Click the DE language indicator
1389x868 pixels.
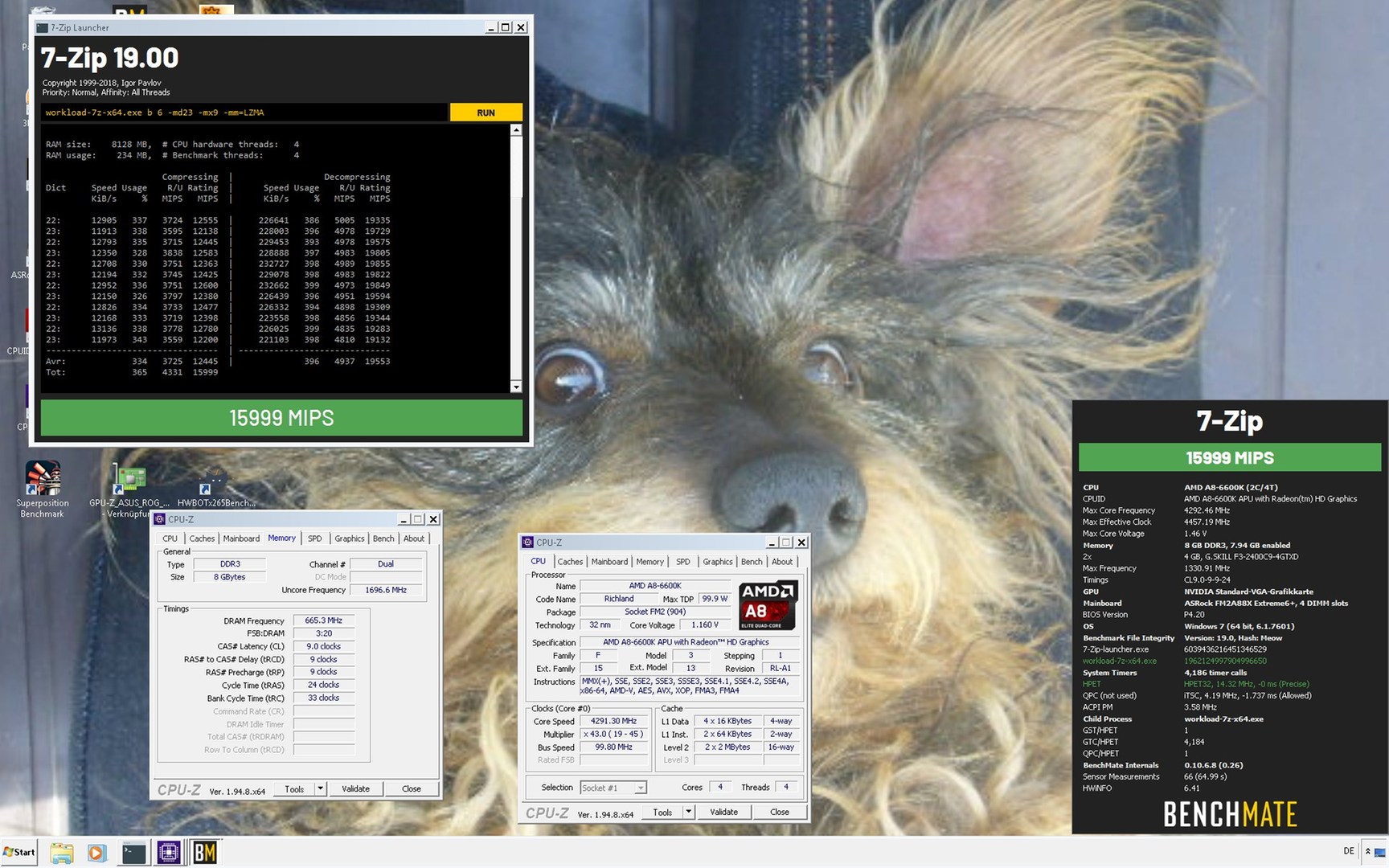click(x=1348, y=851)
